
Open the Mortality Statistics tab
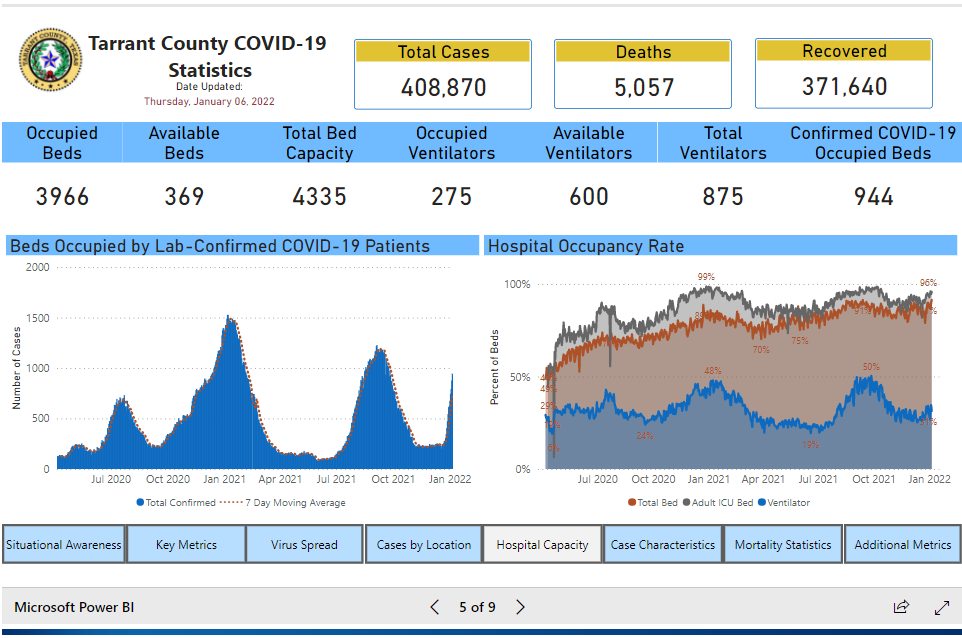[783, 544]
